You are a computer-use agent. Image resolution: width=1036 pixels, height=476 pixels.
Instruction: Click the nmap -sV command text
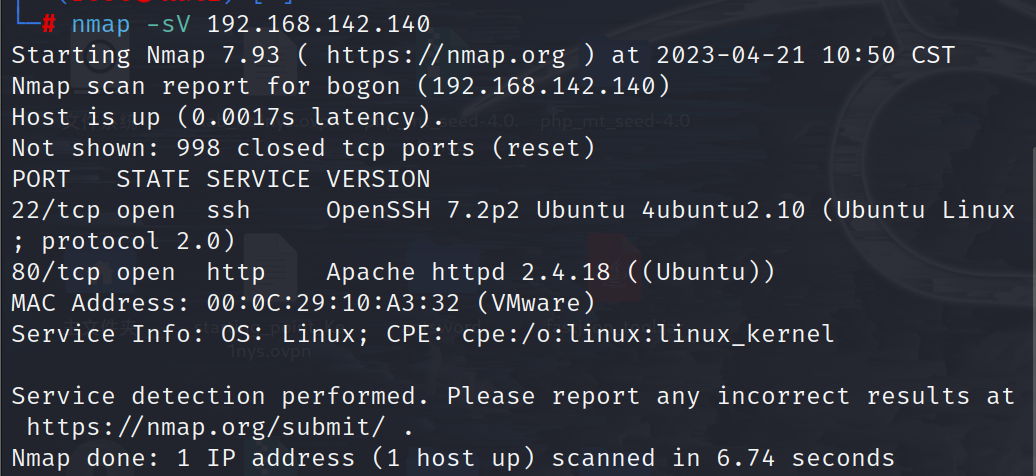(122, 23)
